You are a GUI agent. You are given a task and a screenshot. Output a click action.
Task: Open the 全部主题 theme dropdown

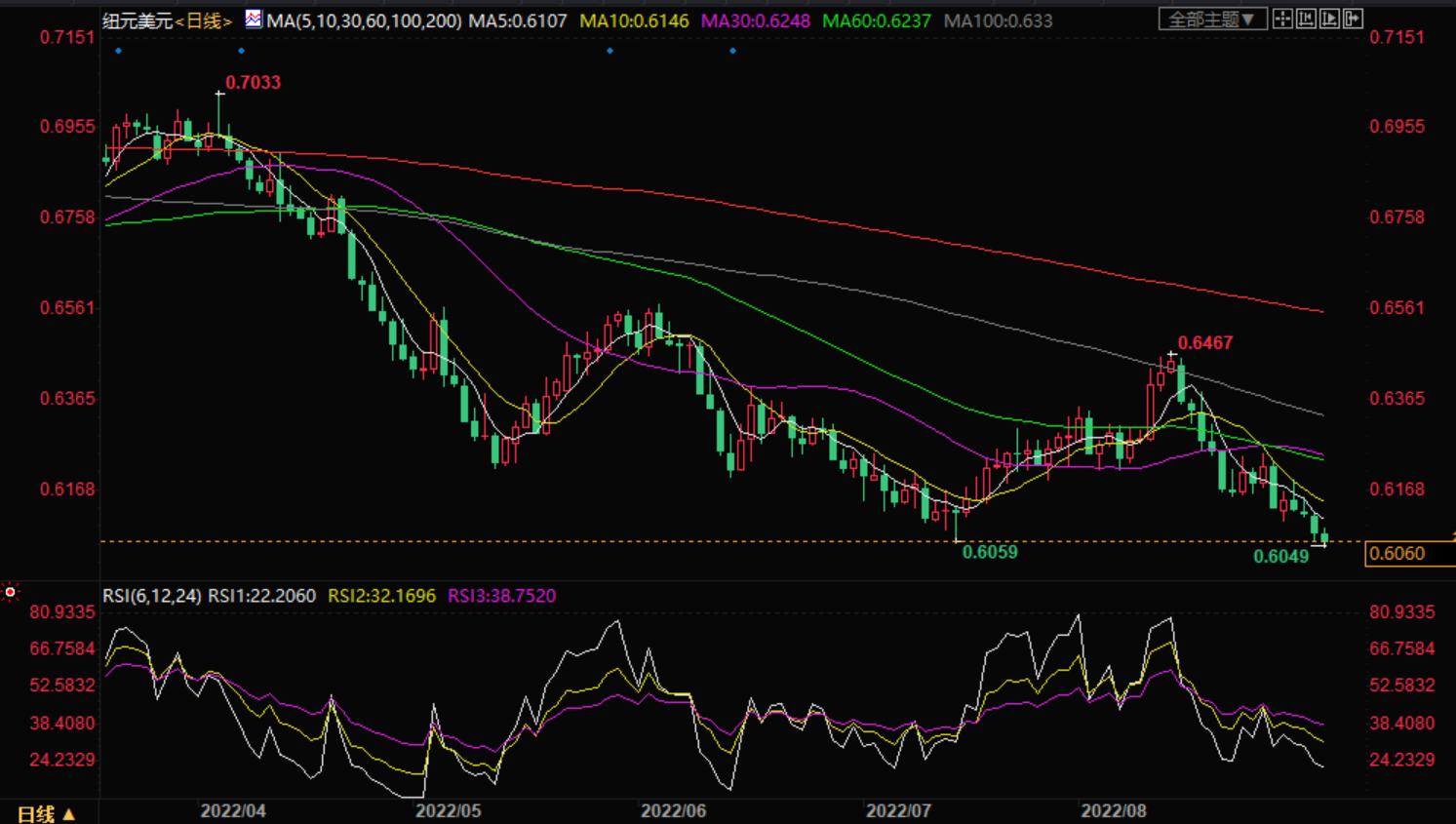[x=1212, y=19]
